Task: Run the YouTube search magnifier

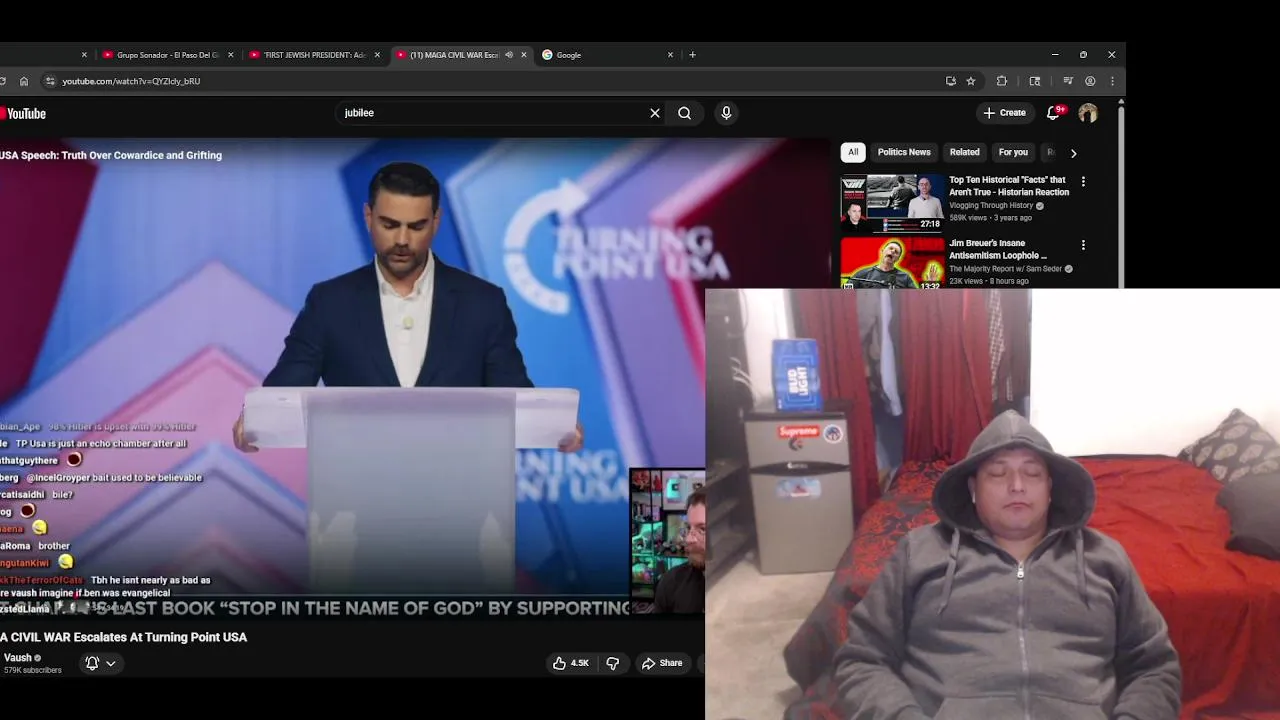Action: [x=684, y=113]
